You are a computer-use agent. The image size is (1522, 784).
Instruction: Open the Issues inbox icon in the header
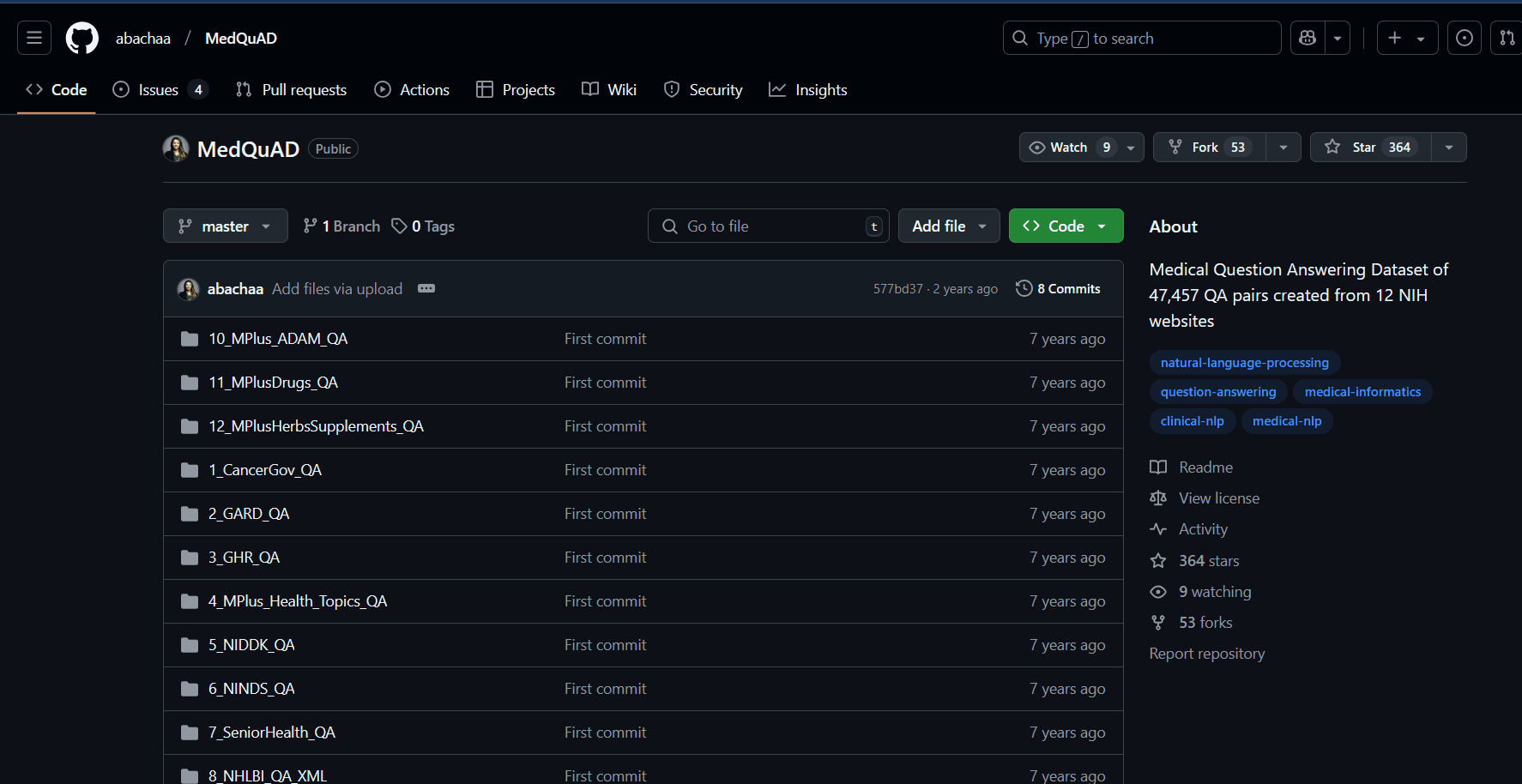click(1465, 38)
